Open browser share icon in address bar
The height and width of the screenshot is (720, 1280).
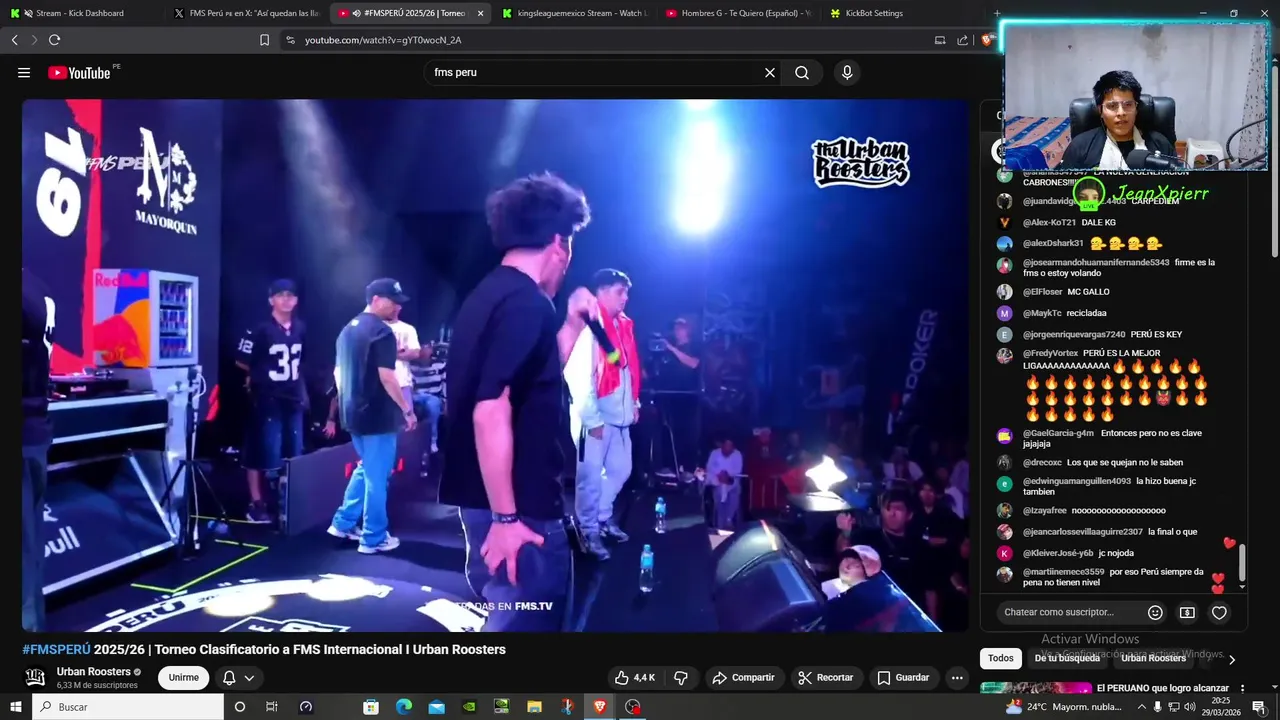coord(962,40)
